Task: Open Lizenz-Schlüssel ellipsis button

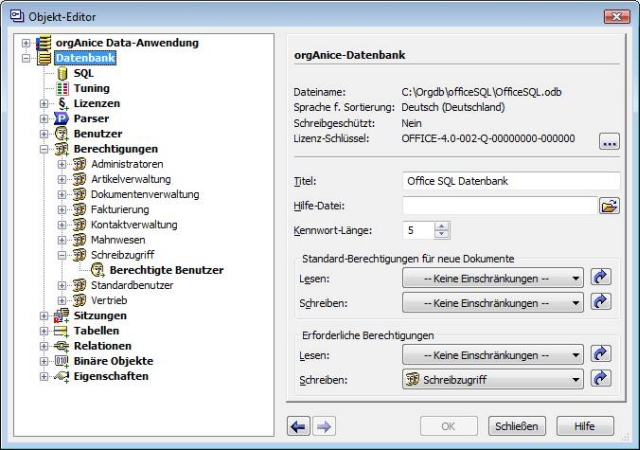Action: (609, 142)
